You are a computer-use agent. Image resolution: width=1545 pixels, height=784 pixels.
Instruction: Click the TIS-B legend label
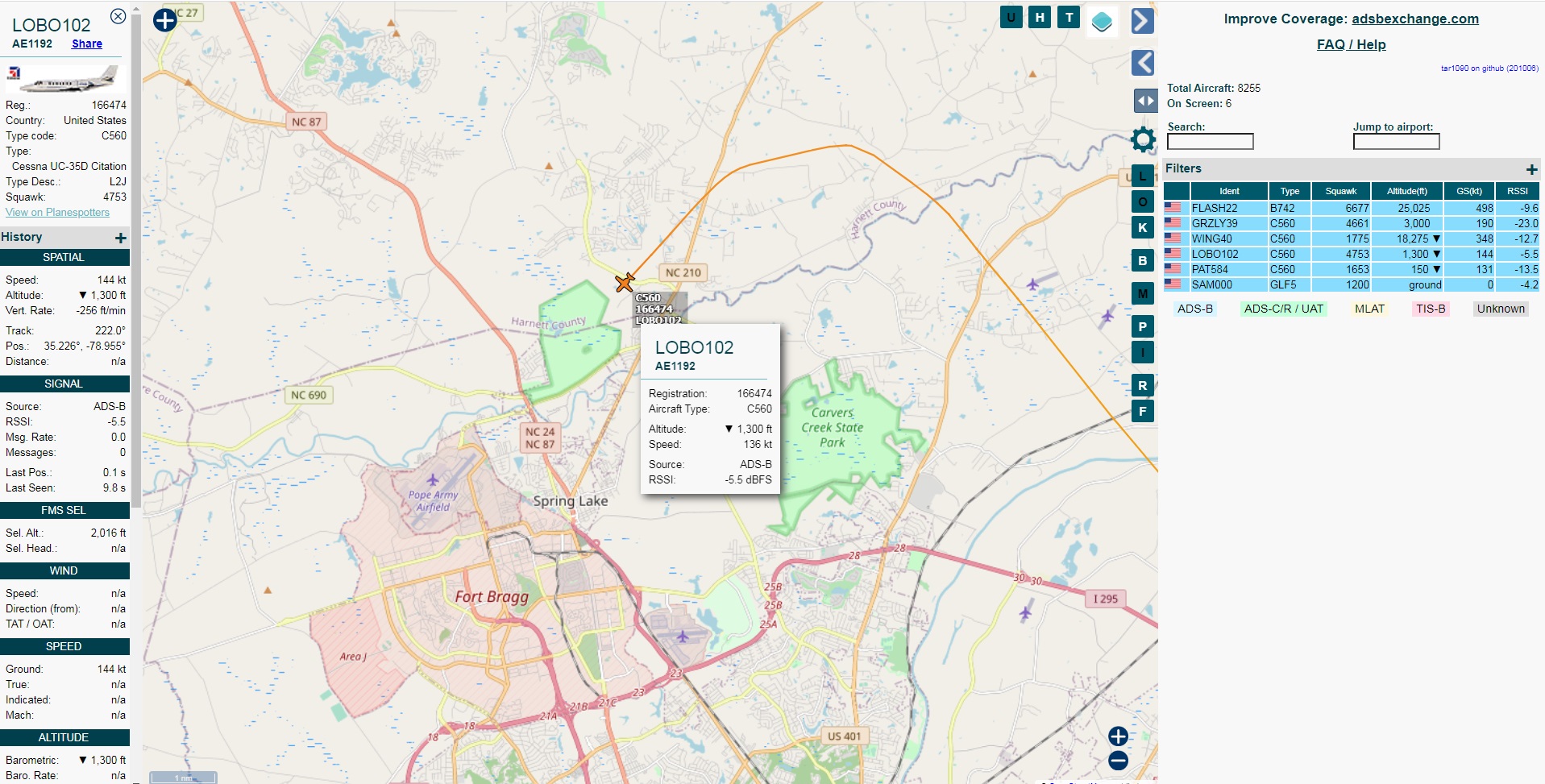(1431, 309)
